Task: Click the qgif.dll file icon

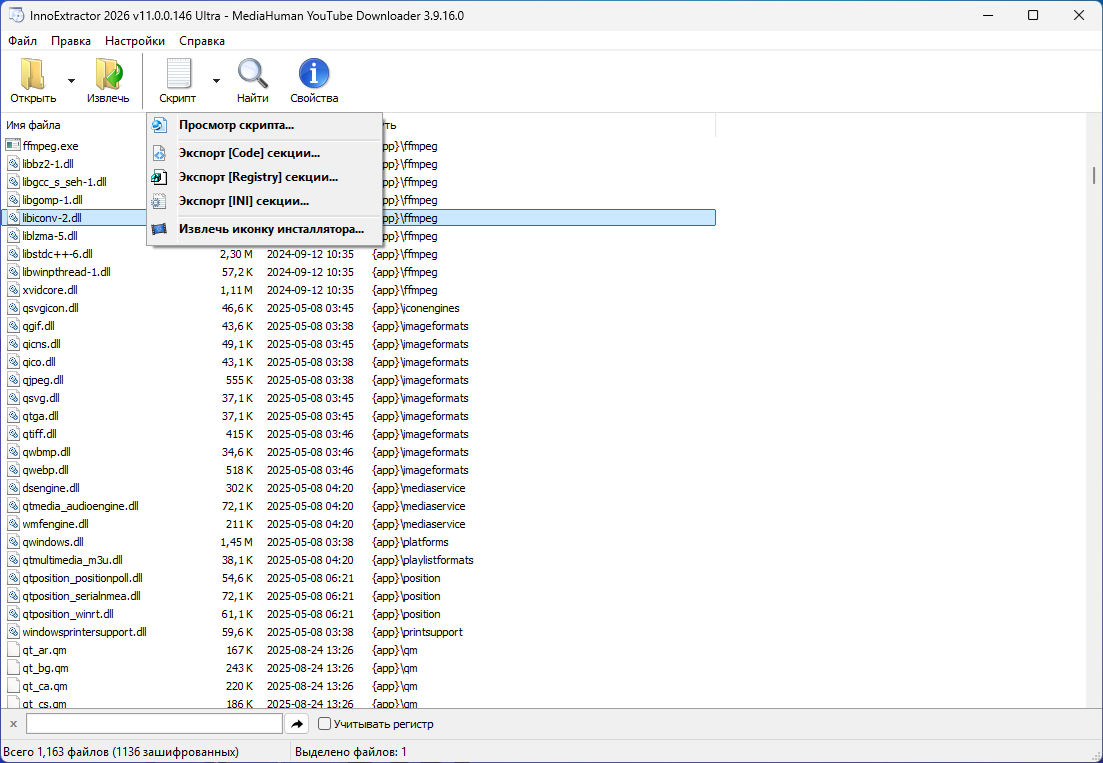Action: [x=13, y=326]
